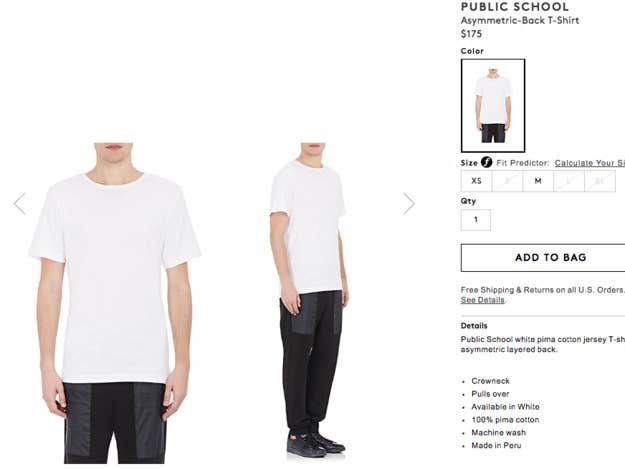Viewport: 625px width, 469px height.
Task: Pick the crossed-out size L option
Action: (x=569, y=181)
